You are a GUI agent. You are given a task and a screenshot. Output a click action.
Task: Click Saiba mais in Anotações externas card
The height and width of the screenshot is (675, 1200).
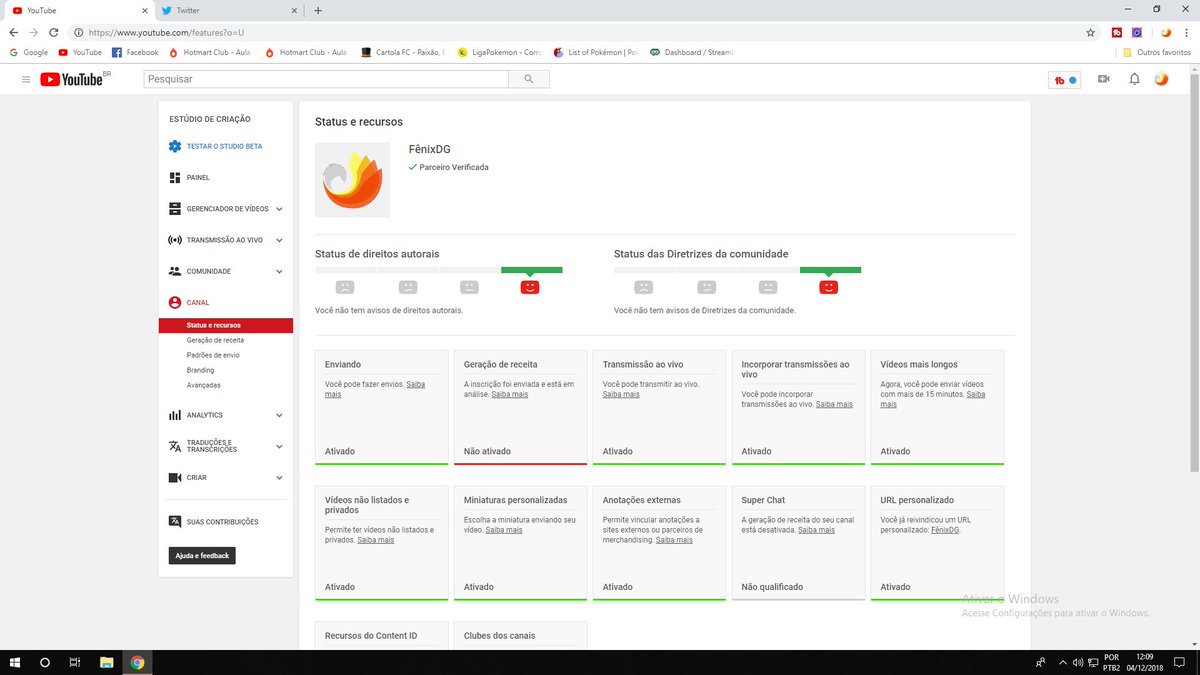674,540
